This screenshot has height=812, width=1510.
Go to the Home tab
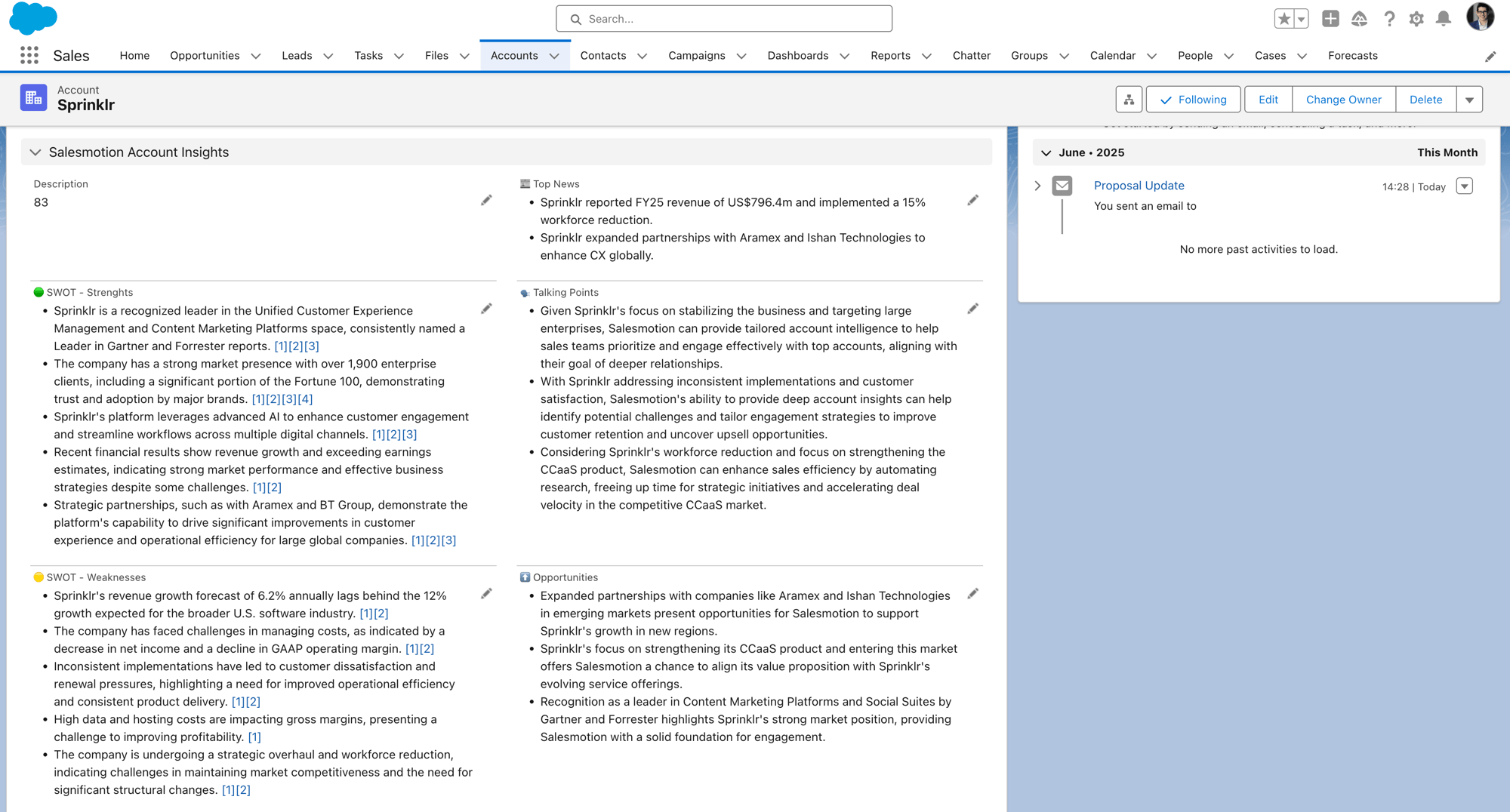point(134,56)
